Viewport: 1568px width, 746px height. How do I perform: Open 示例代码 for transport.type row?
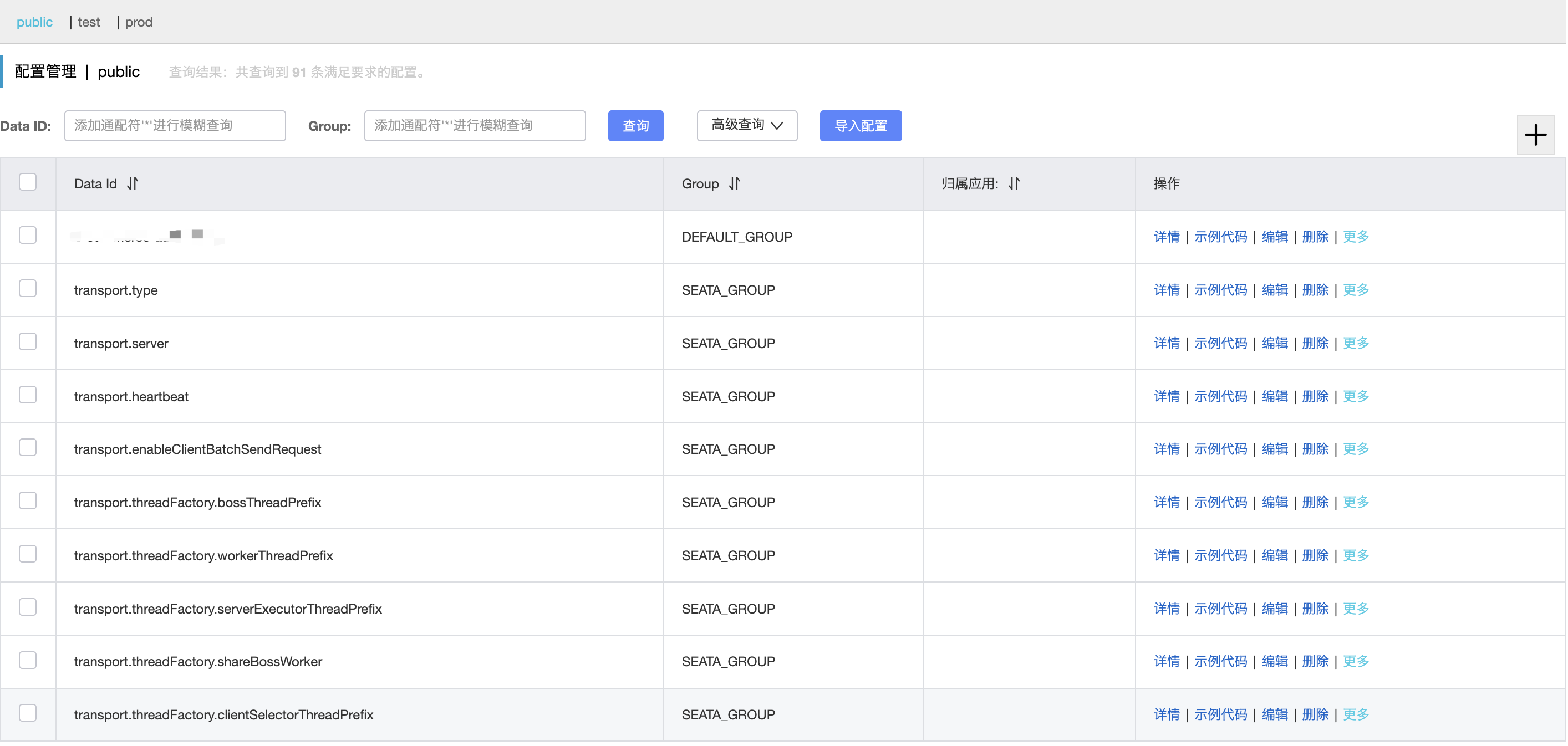(x=1220, y=290)
